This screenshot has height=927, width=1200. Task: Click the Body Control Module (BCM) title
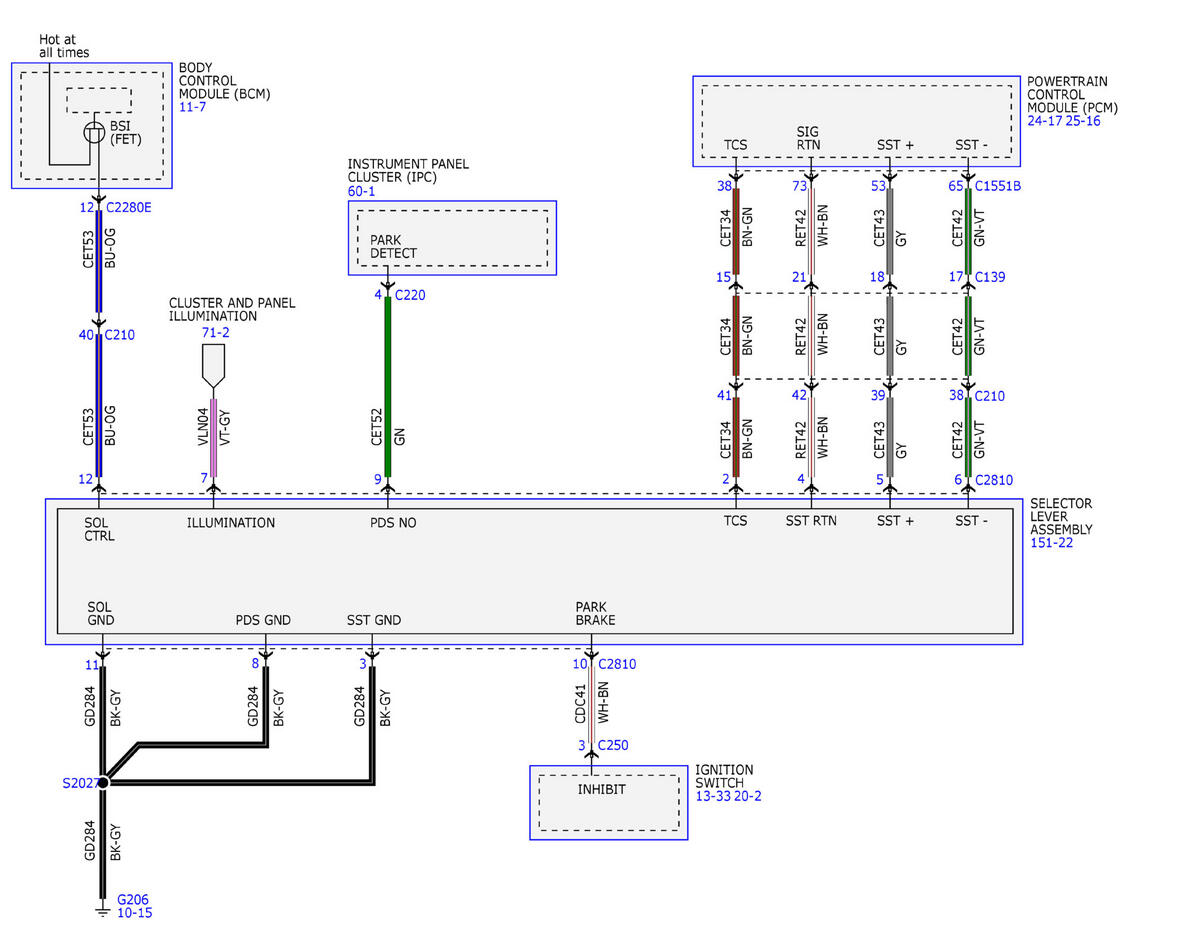[x=225, y=81]
